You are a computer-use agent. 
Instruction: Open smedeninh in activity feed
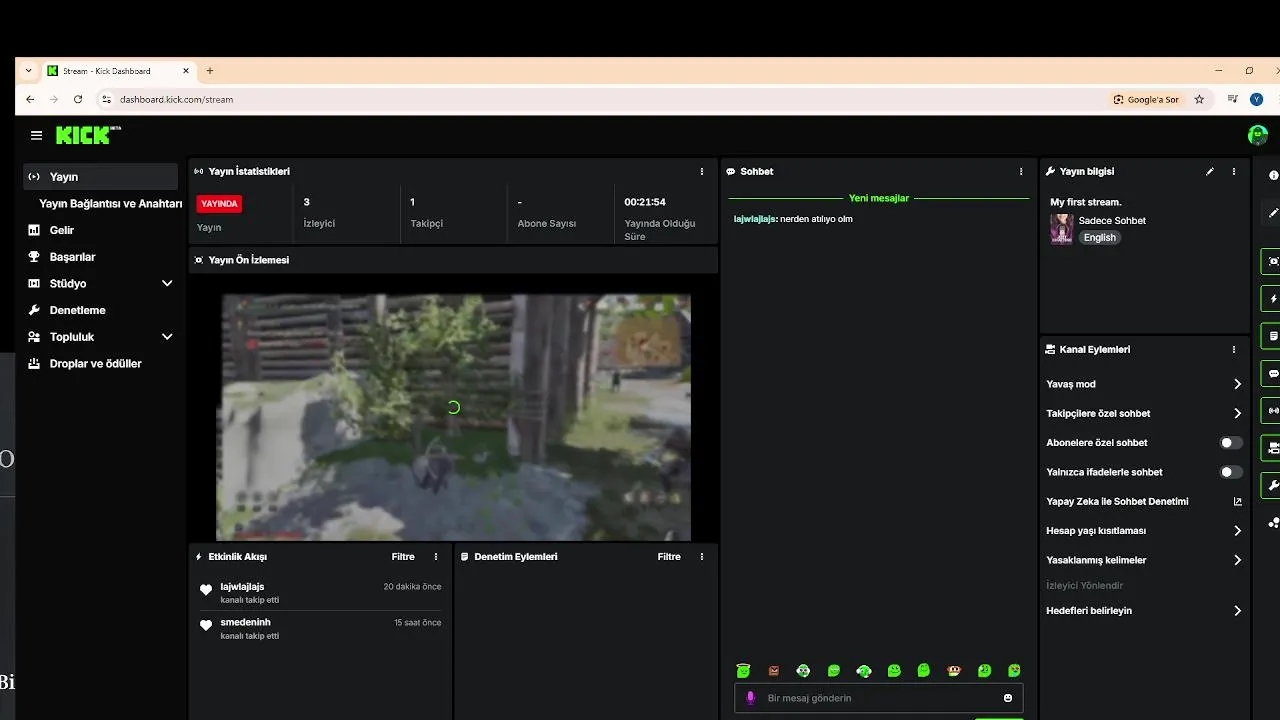(x=245, y=623)
